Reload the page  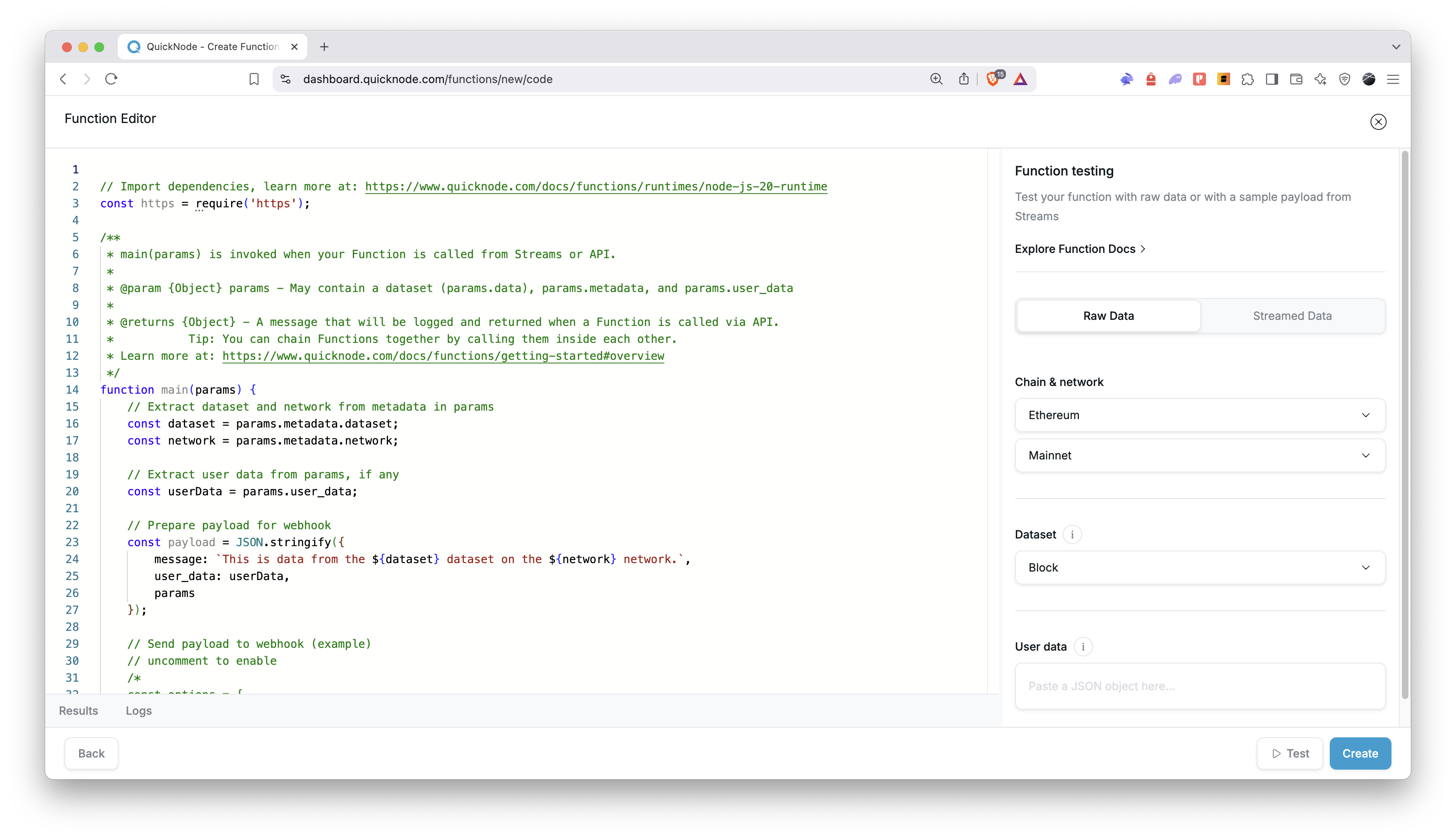coord(111,79)
